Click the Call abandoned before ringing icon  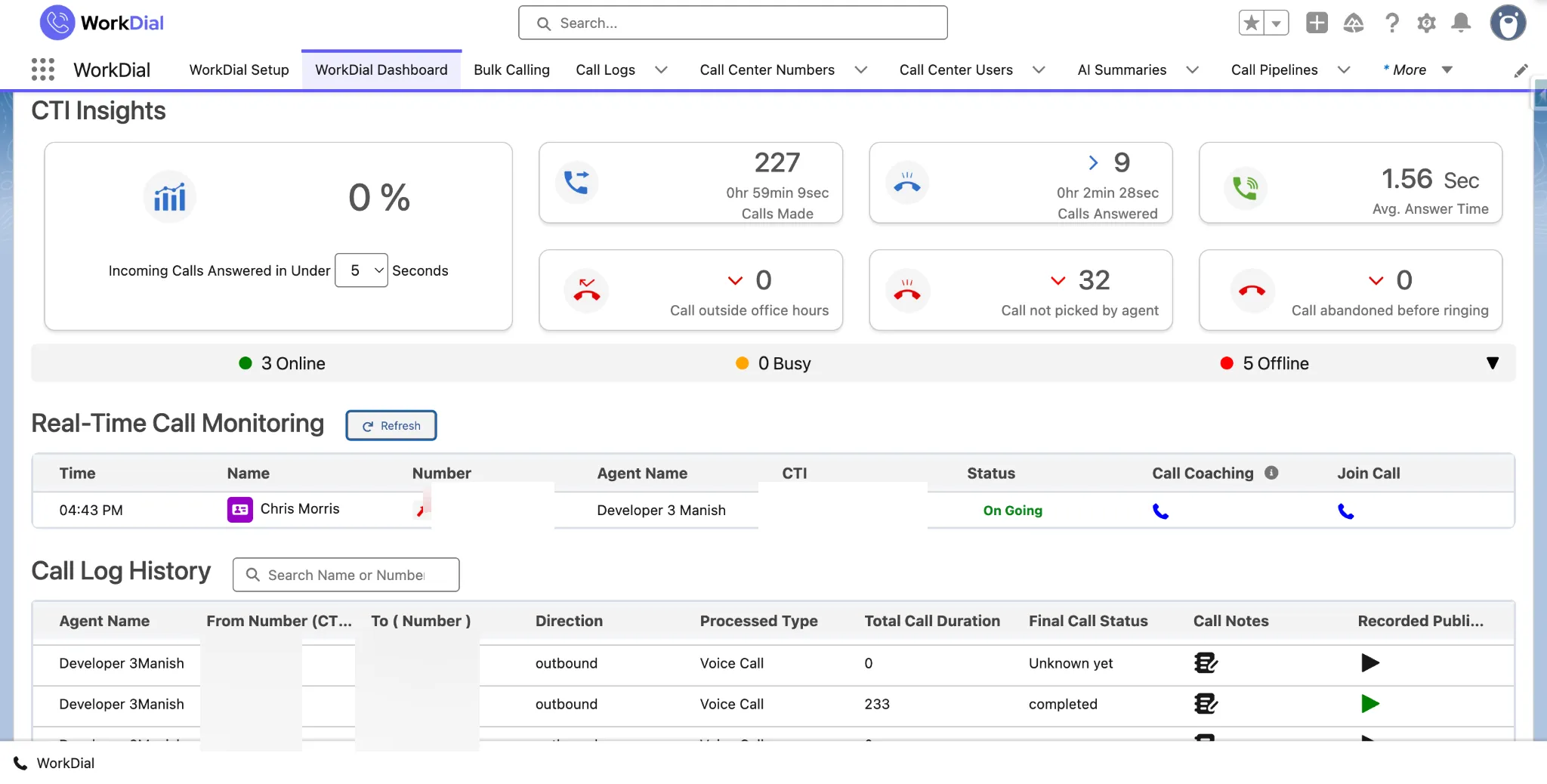tap(1252, 290)
